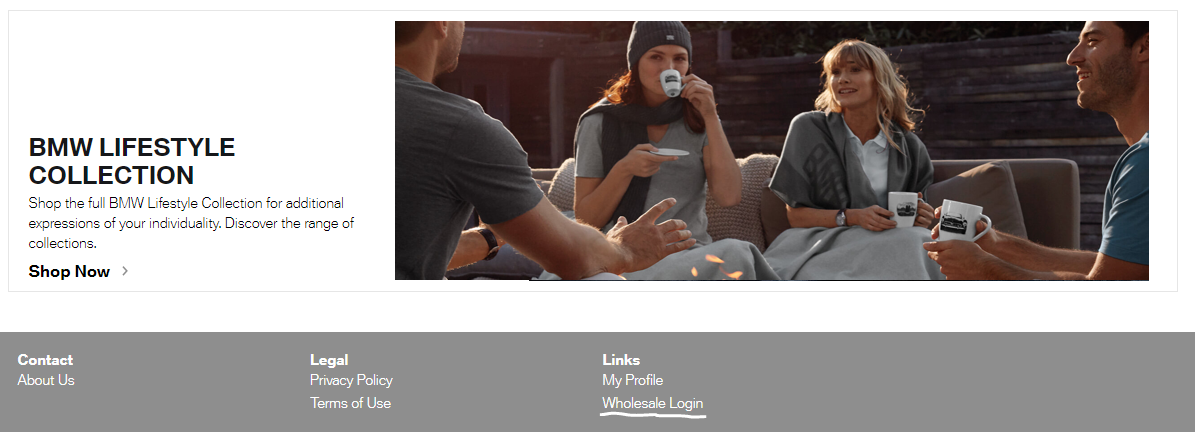Open the About Us footer link
1195x432 pixels.
click(46, 380)
